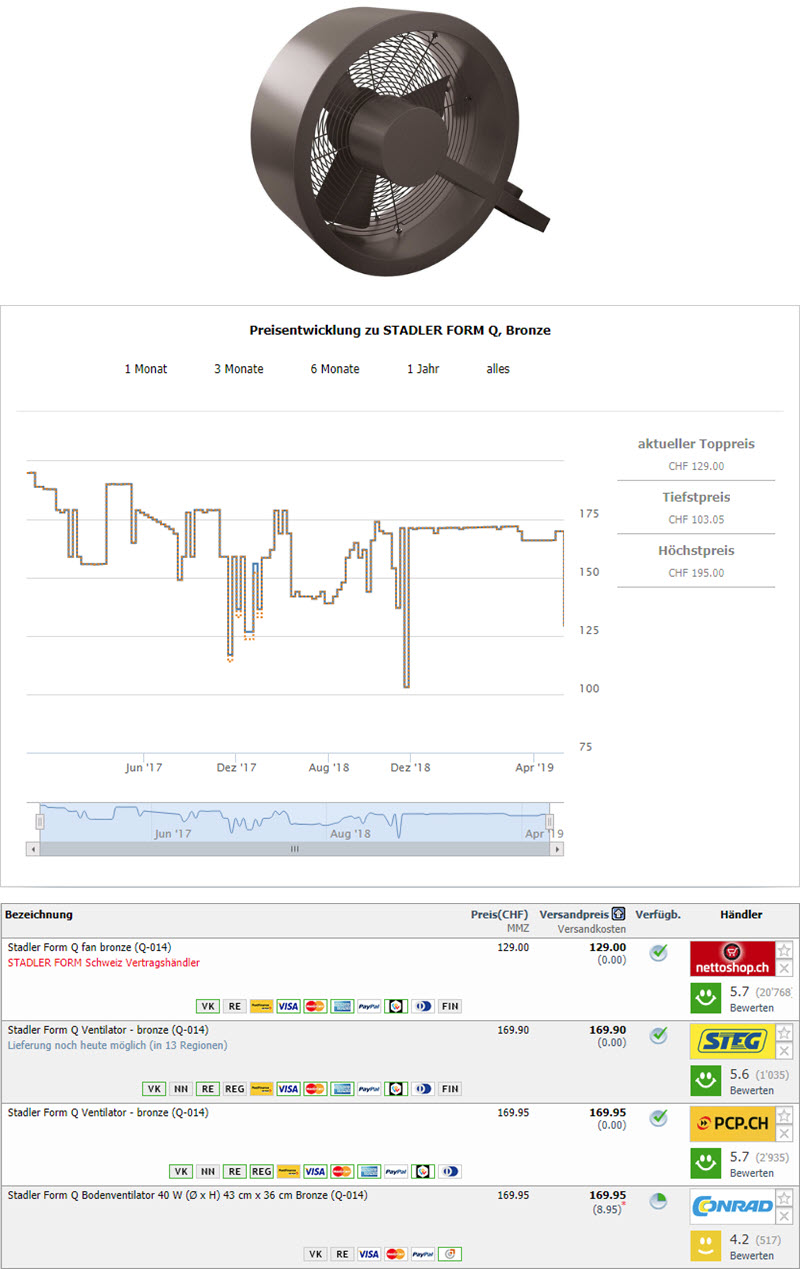The width and height of the screenshot is (800, 1269).
Task: Hide Conrad offer with its X button
Action: pyautogui.click(x=785, y=1216)
